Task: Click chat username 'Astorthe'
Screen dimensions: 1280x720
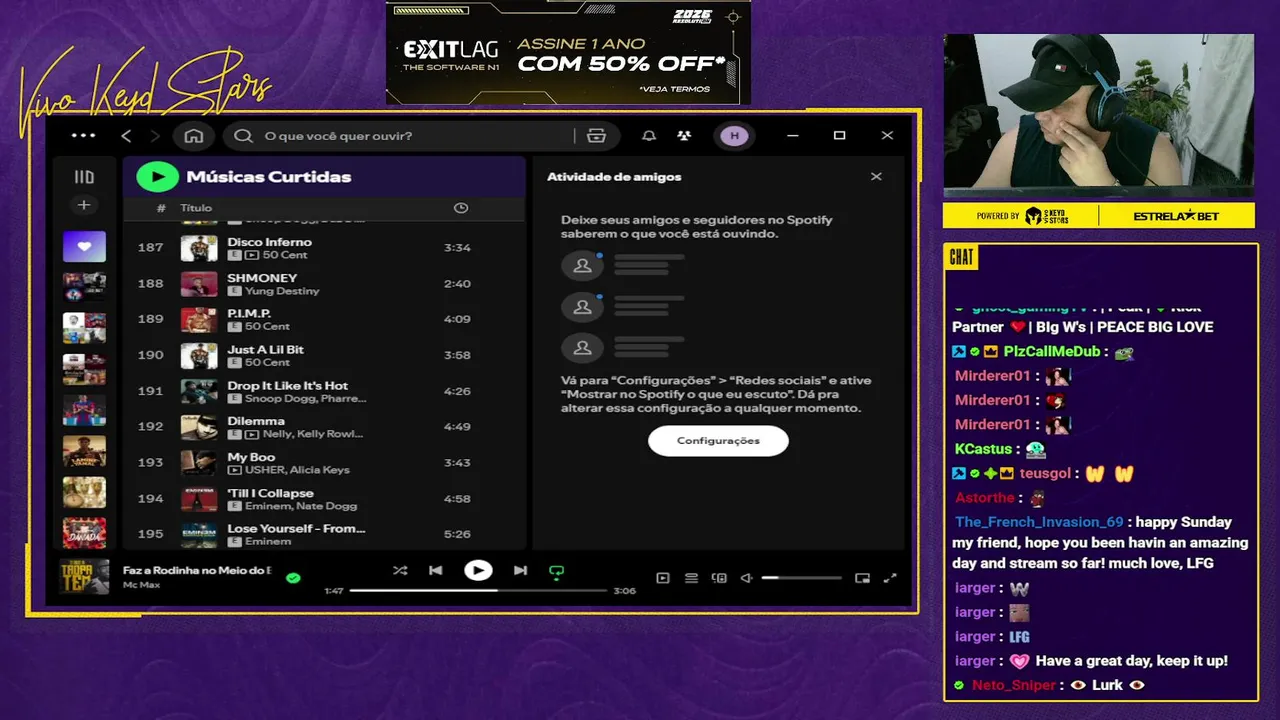Action: pyautogui.click(x=984, y=497)
